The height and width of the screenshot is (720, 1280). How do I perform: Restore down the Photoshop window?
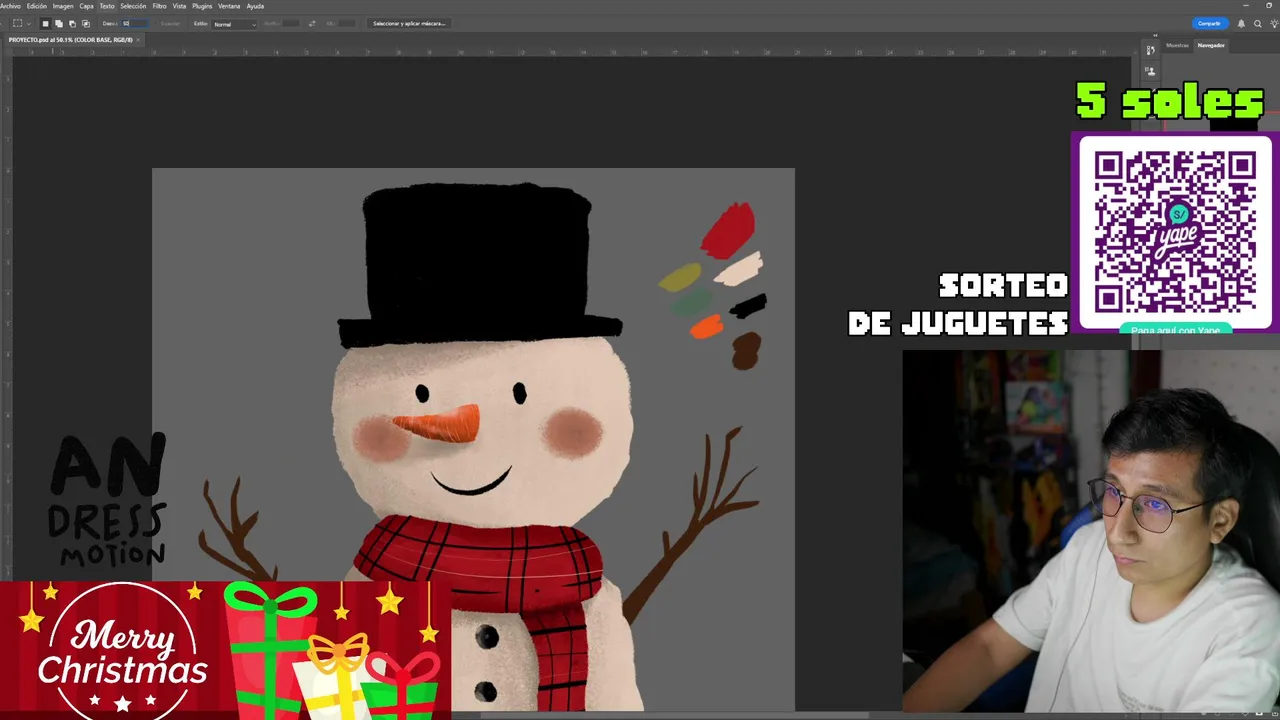[x=1269, y=6]
